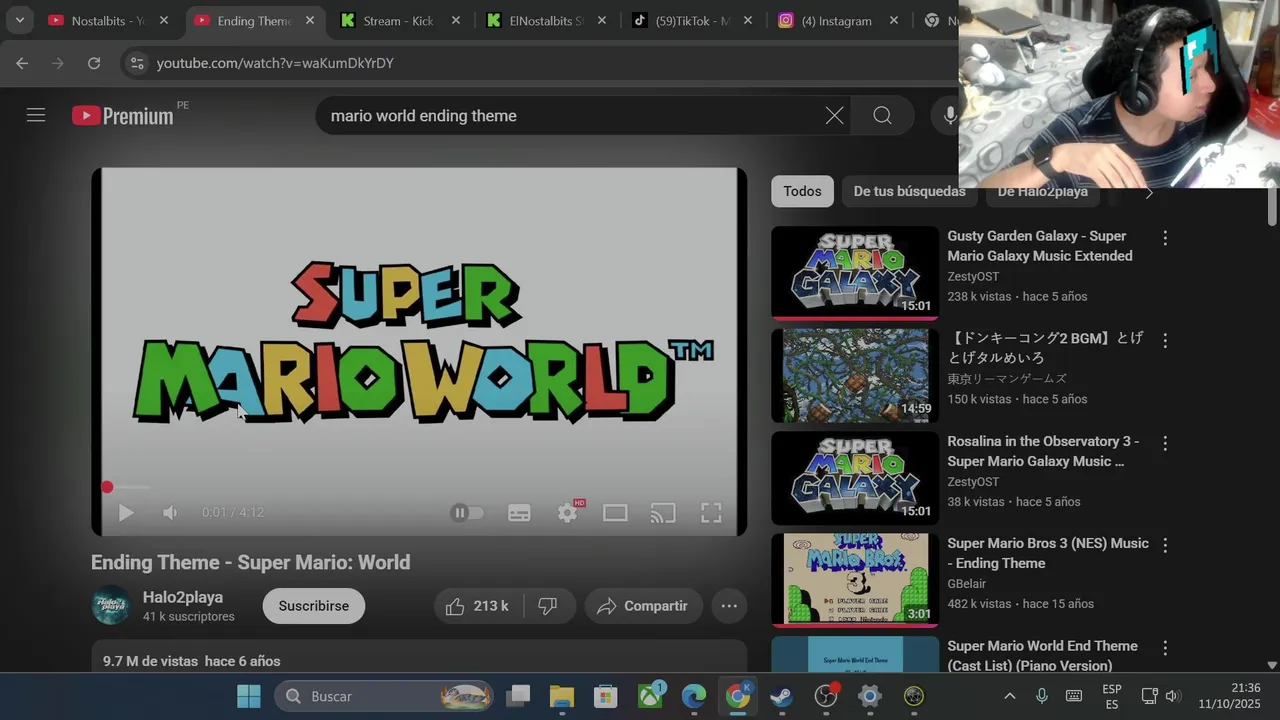Open the Donkey Kong 2 BGM thumbnail
The image size is (1280, 720).
[x=855, y=375]
